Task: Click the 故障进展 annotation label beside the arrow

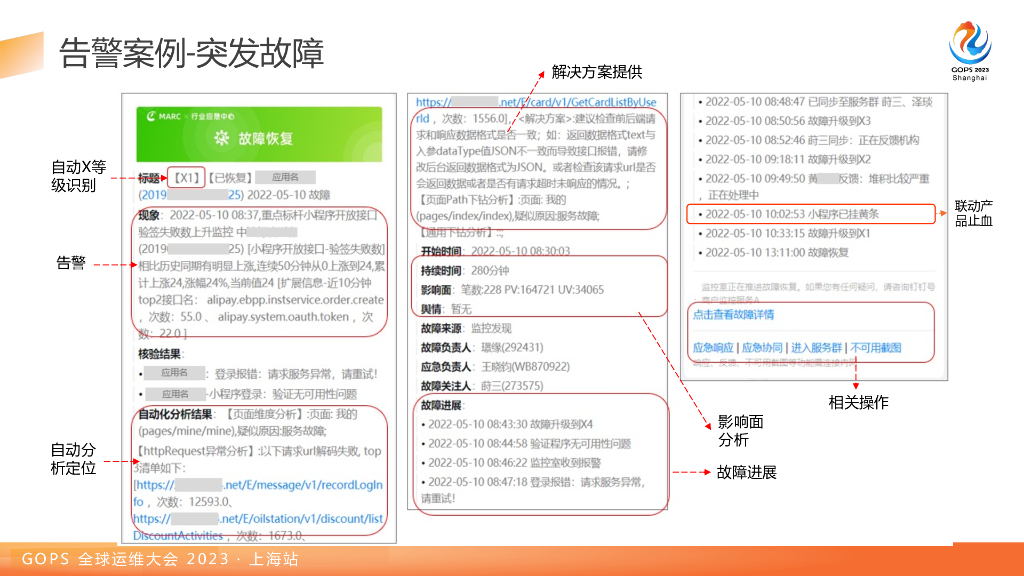Action: pyautogui.click(x=746, y=473)
